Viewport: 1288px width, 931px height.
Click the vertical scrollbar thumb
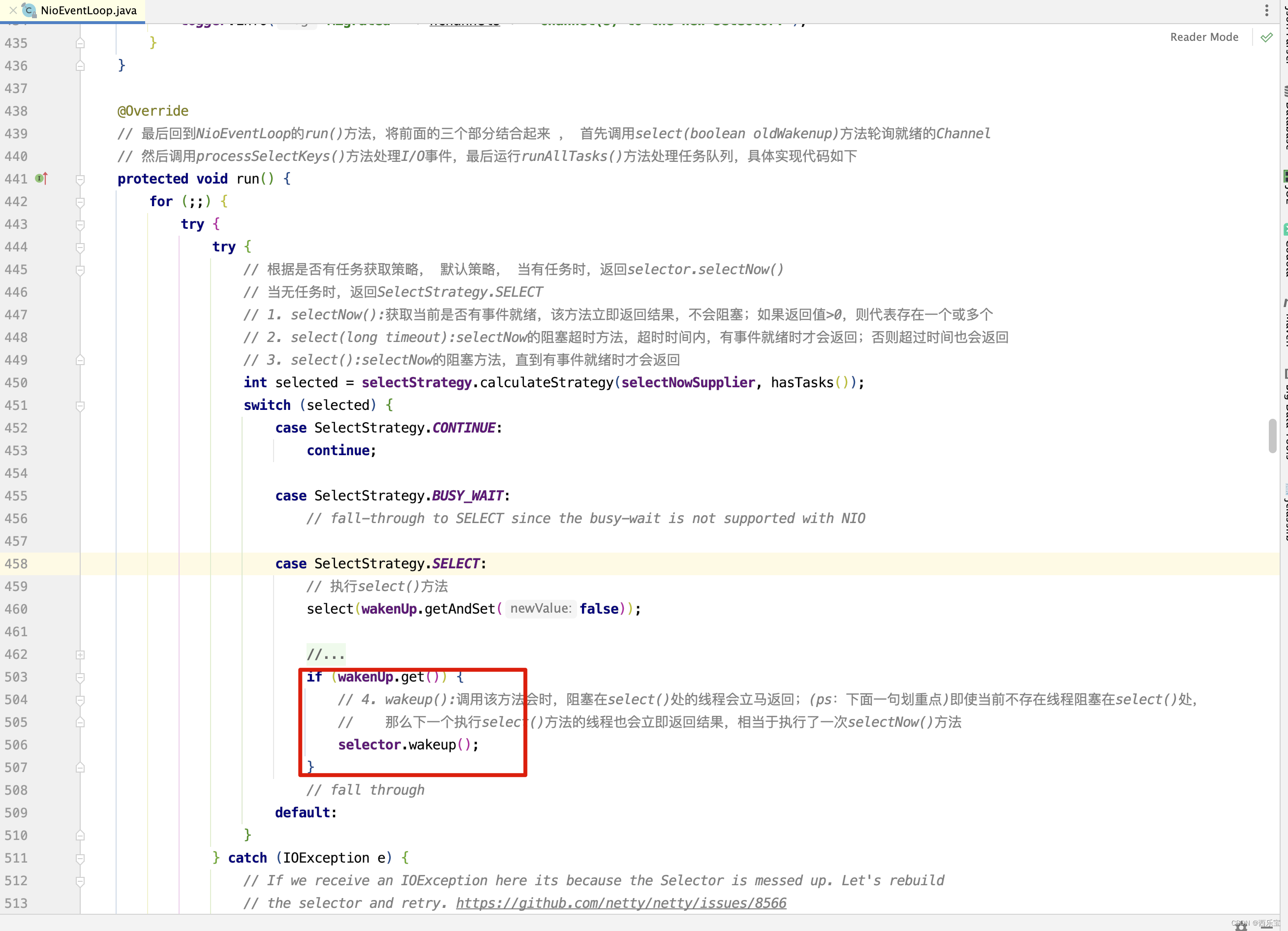[1272, 435]
